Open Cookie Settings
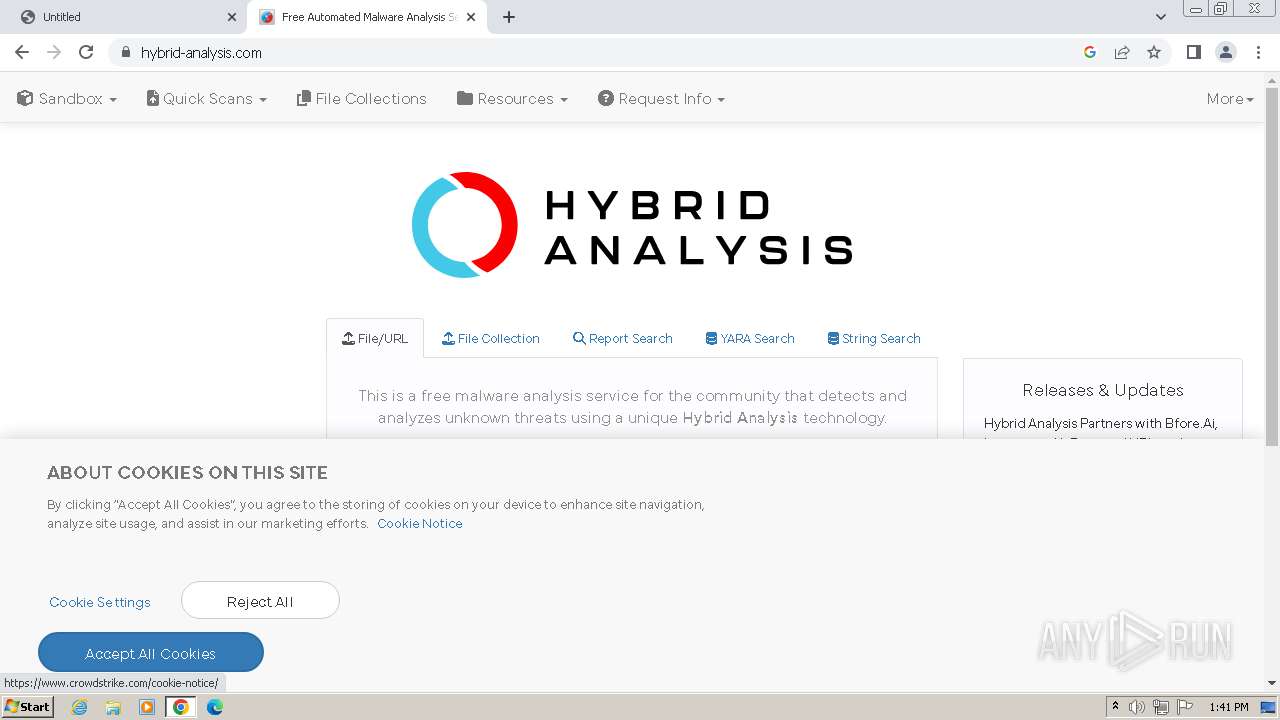Image resolution: width=1280 pixels, height=720 pixels. [x=100, y=602]
